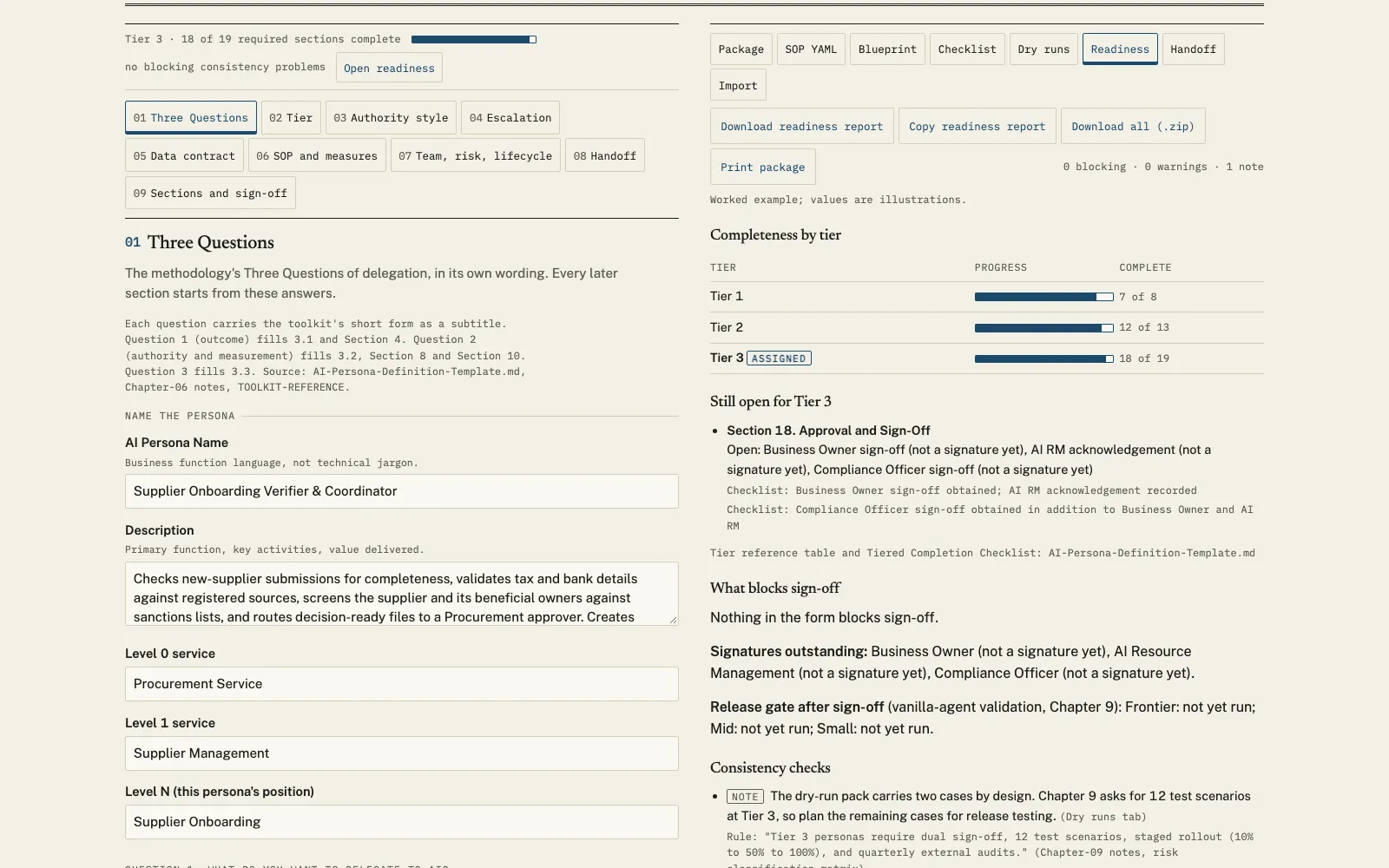Click the '12 of 13' complete value
This screenshot has height=868, width=1389.
[x=1144, y=327]
